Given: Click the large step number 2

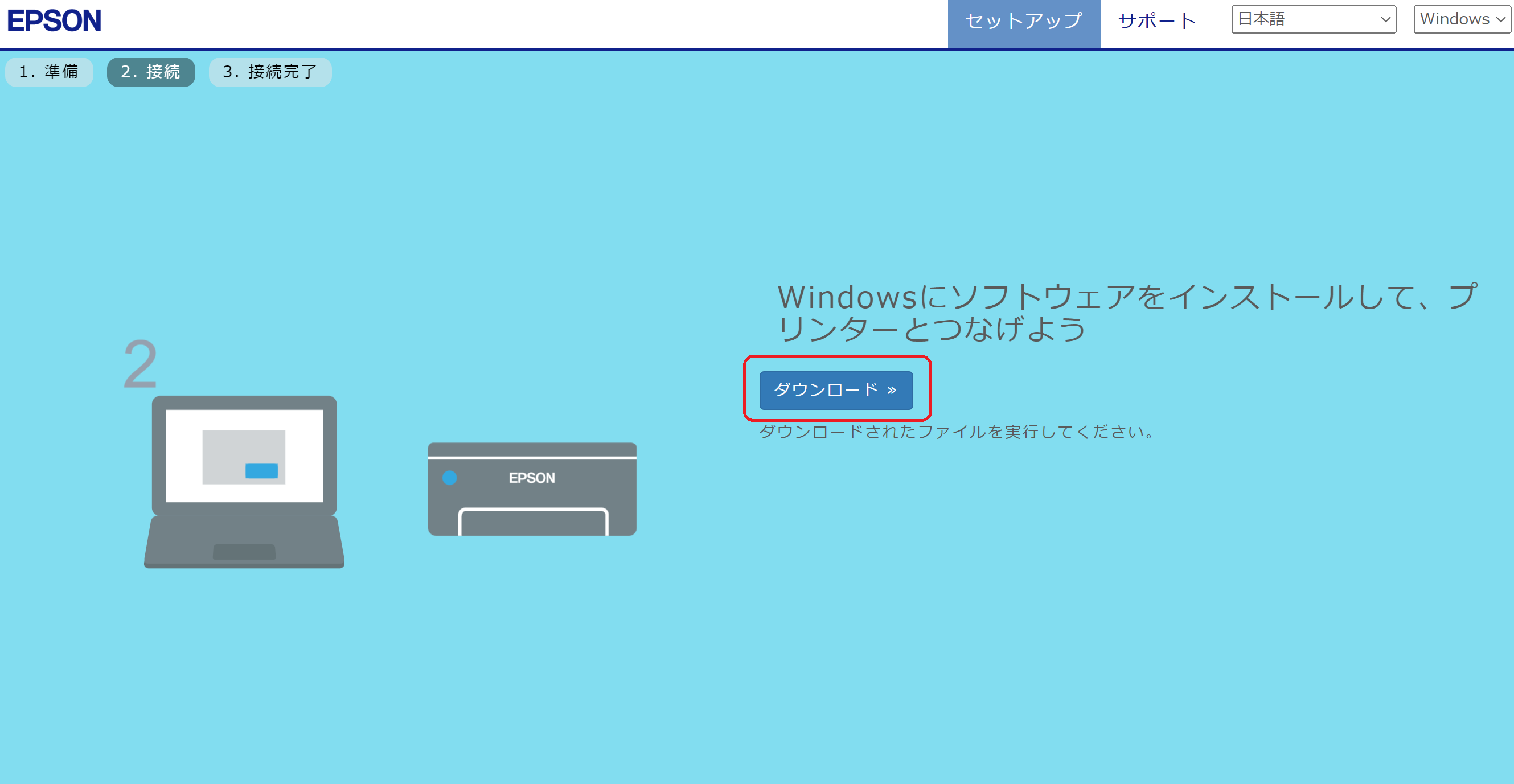Looking at the screenshot, I should tap(140, 364).
